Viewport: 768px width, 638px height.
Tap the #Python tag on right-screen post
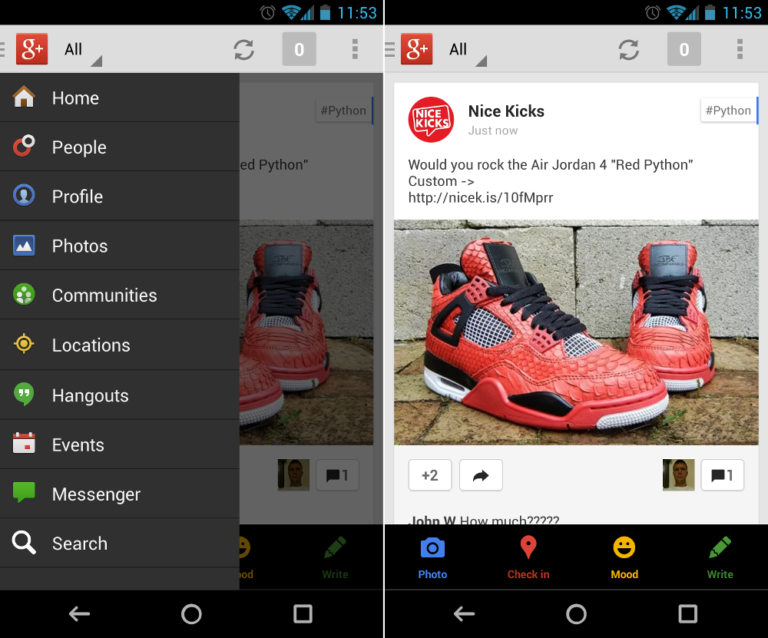[728, 111]
